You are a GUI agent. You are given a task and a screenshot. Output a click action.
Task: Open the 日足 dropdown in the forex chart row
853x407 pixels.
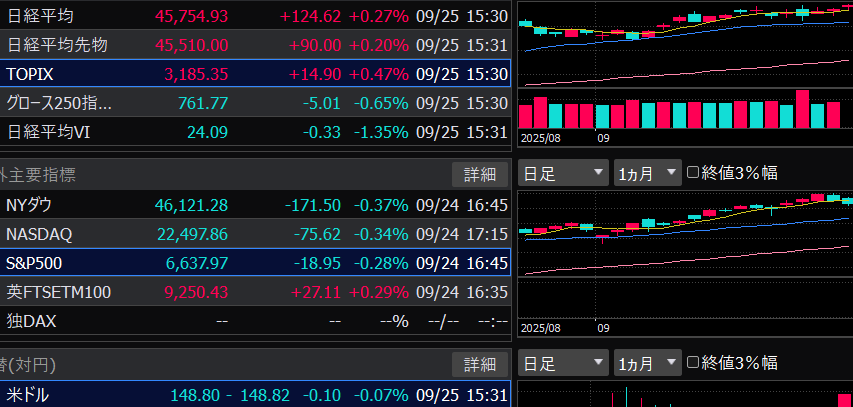coord(564,362)
